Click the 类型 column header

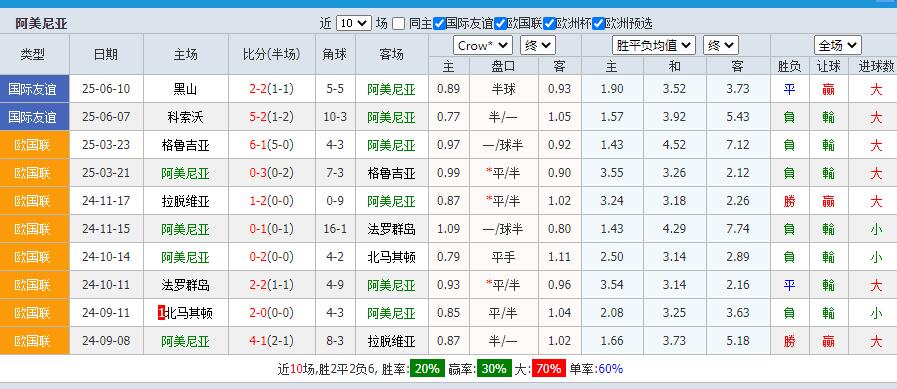tap(33, 54)
